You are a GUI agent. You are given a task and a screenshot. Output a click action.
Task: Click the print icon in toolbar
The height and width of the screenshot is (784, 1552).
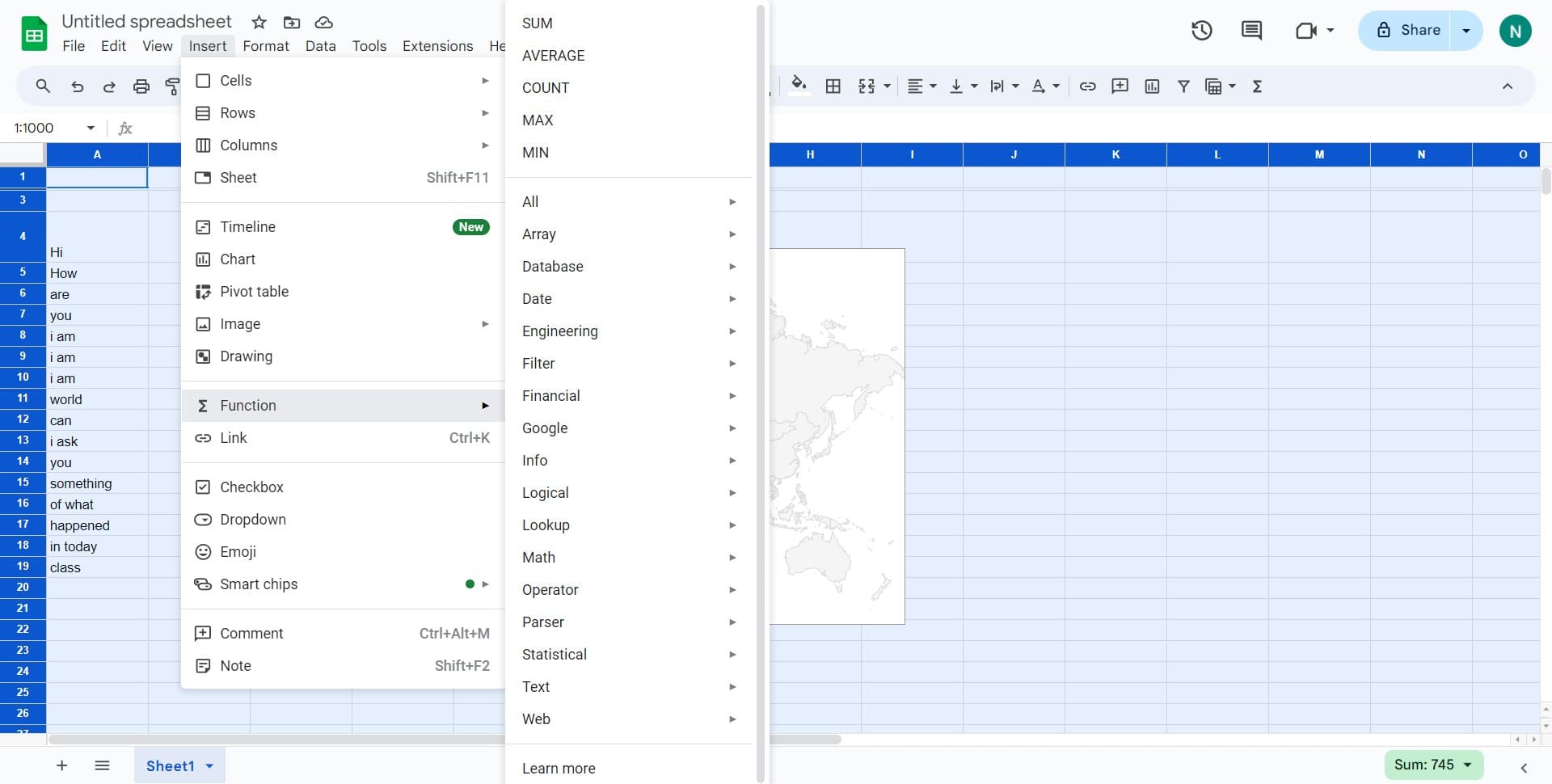pyautogui.click(x=141, y=86)
